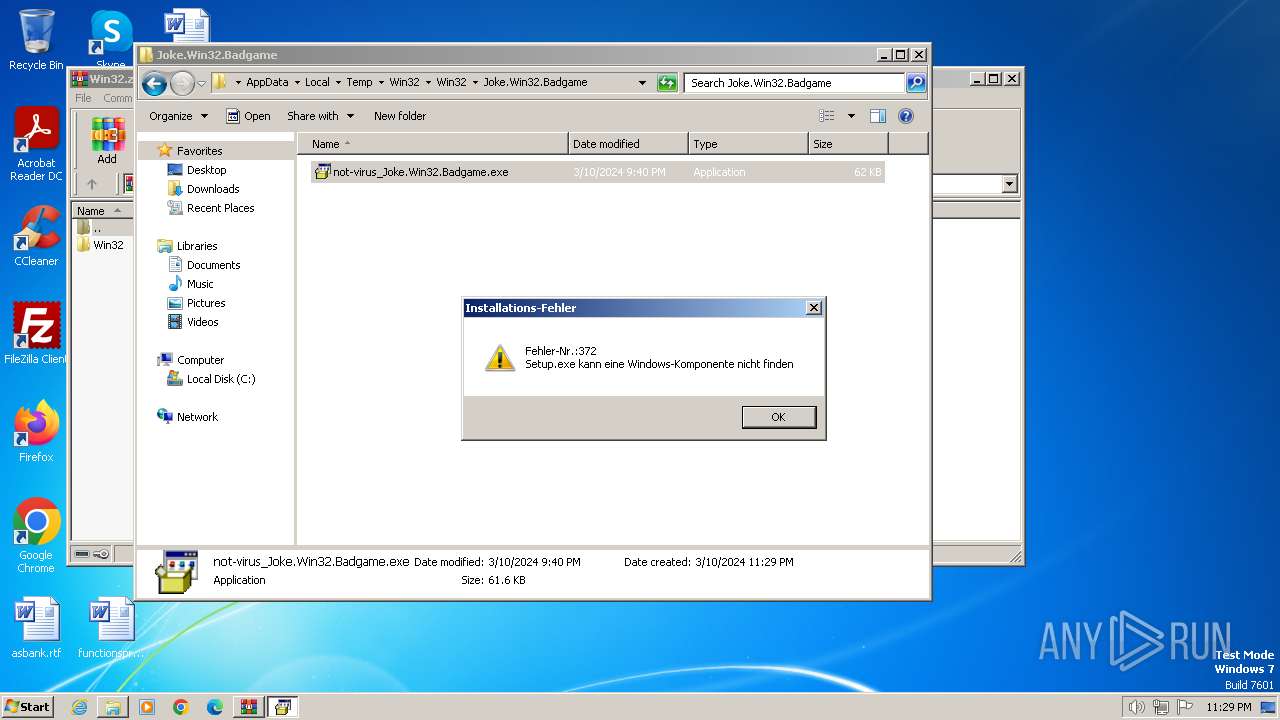Open Internet Explorer from taskbar
Viewport: 1280px width, 720px height.
pos(79,707)
